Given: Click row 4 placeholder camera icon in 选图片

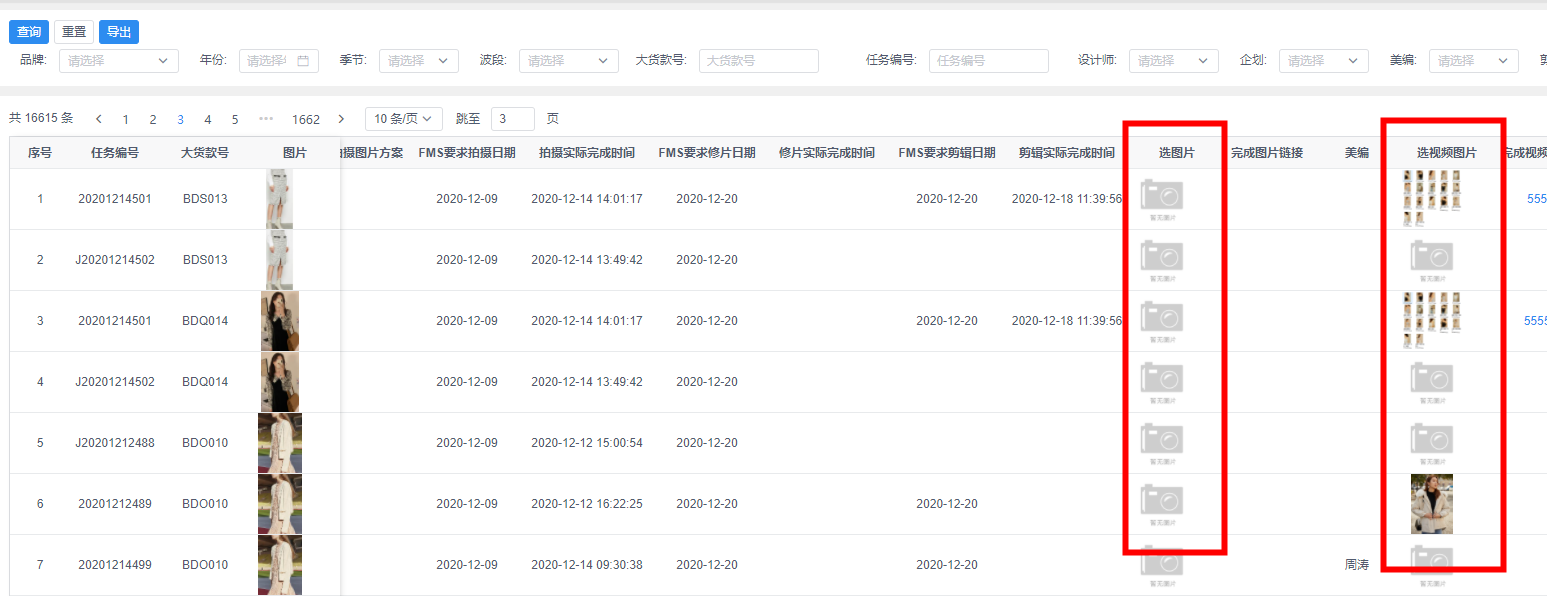Looking at the screenshot, I should click(x=1162, y=379).
